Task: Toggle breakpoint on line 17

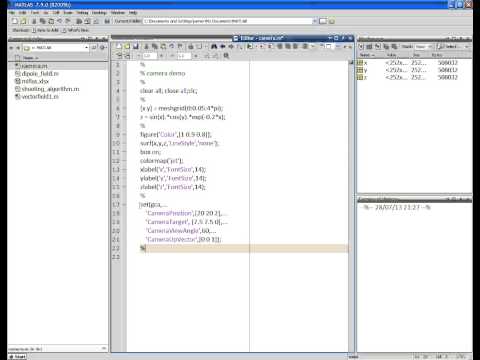Action: [x=124, y=204]
